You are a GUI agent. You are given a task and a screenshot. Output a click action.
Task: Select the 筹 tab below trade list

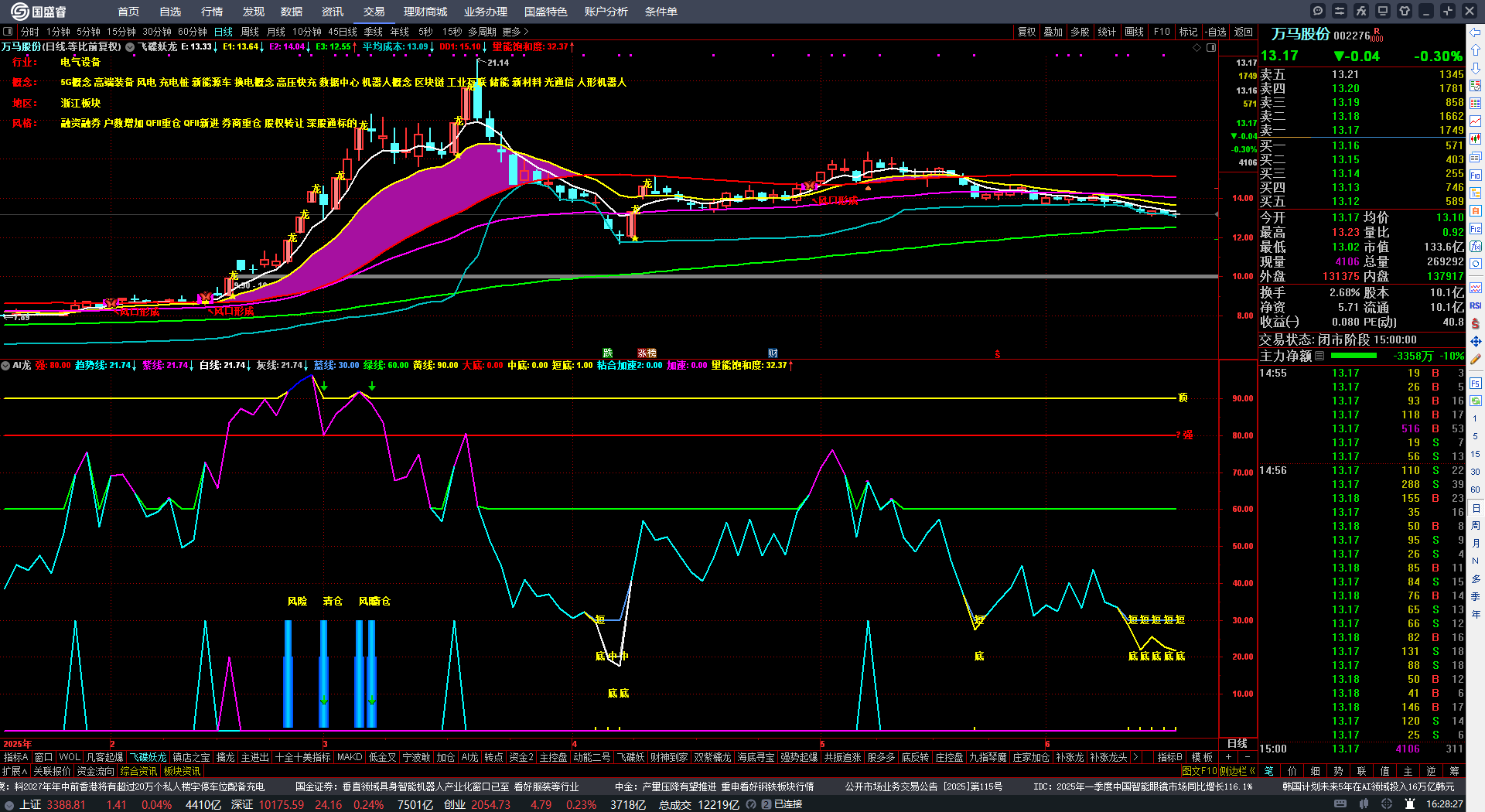[1454, 771]
